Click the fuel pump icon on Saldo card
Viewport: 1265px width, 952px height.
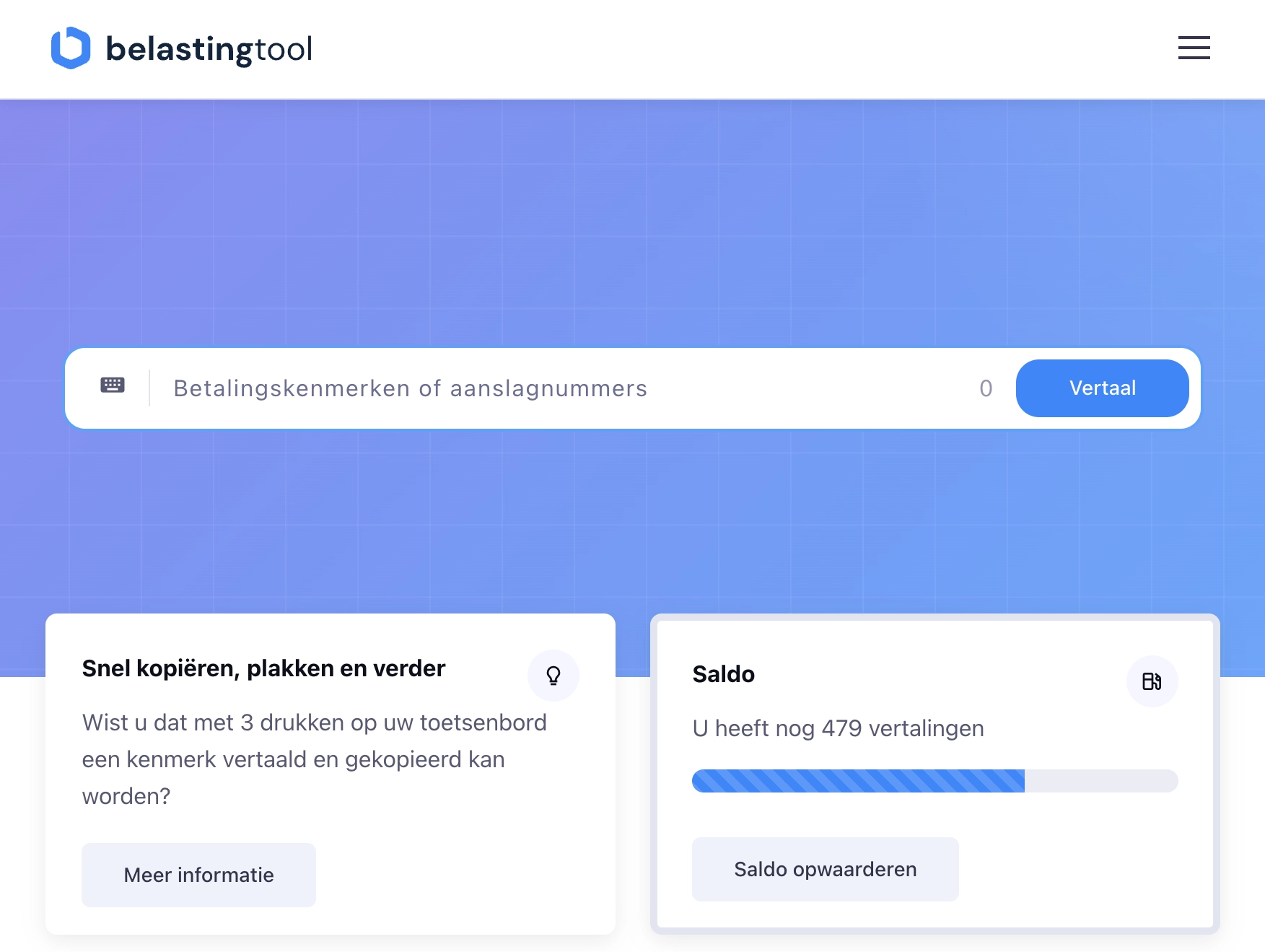1152,681
